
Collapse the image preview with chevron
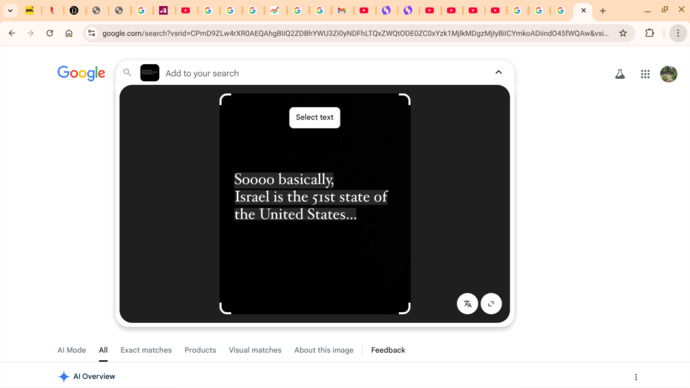[x=499, y=72]
